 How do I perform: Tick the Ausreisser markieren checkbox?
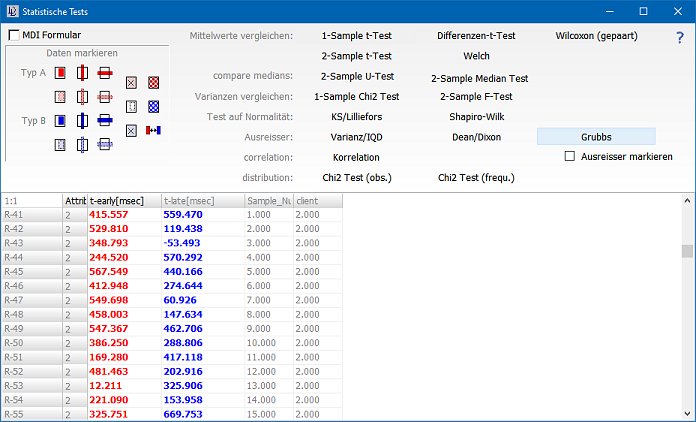(570, 156)
